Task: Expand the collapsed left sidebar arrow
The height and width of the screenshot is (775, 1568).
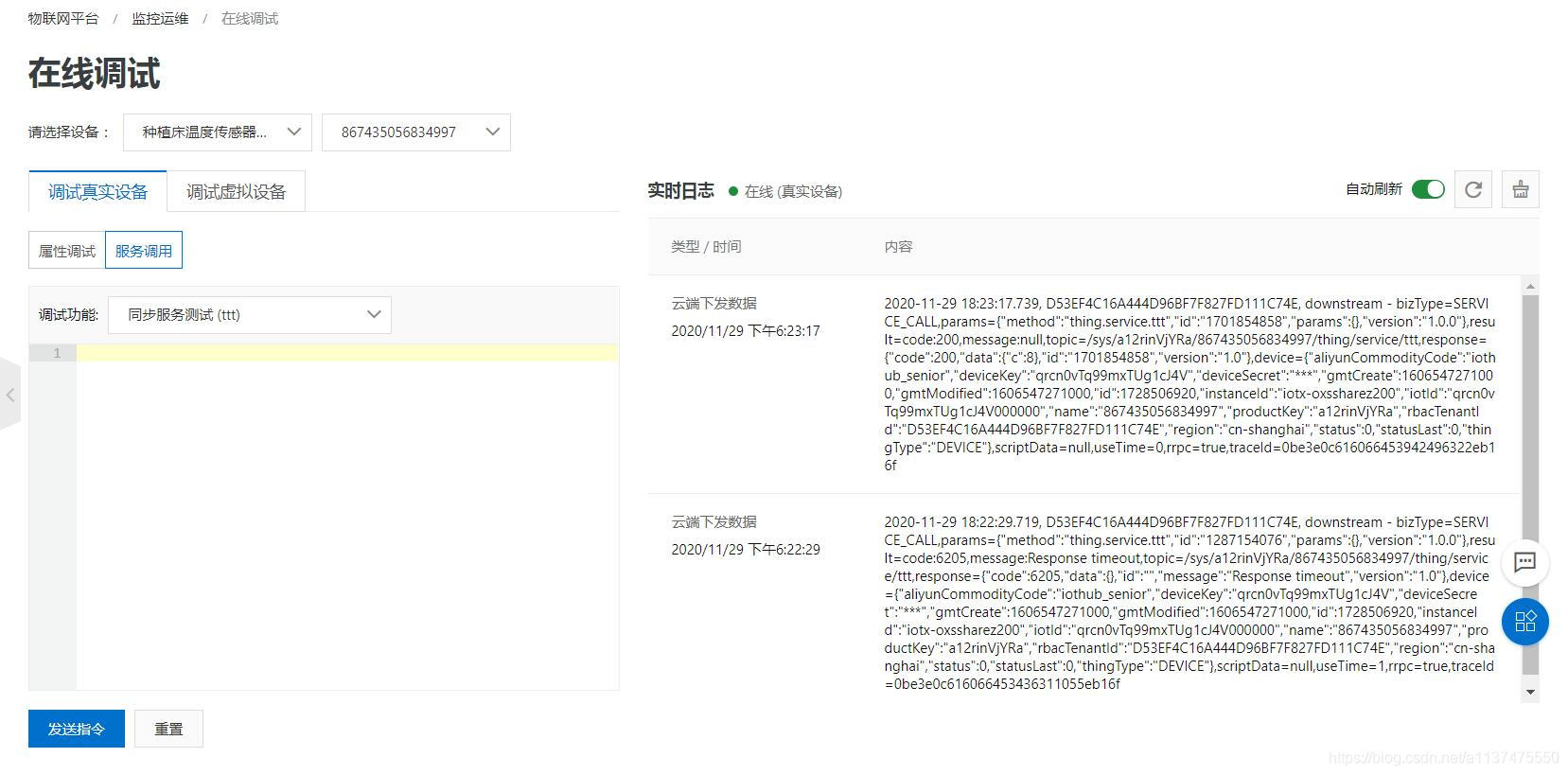Action: [x=9, y=395]
